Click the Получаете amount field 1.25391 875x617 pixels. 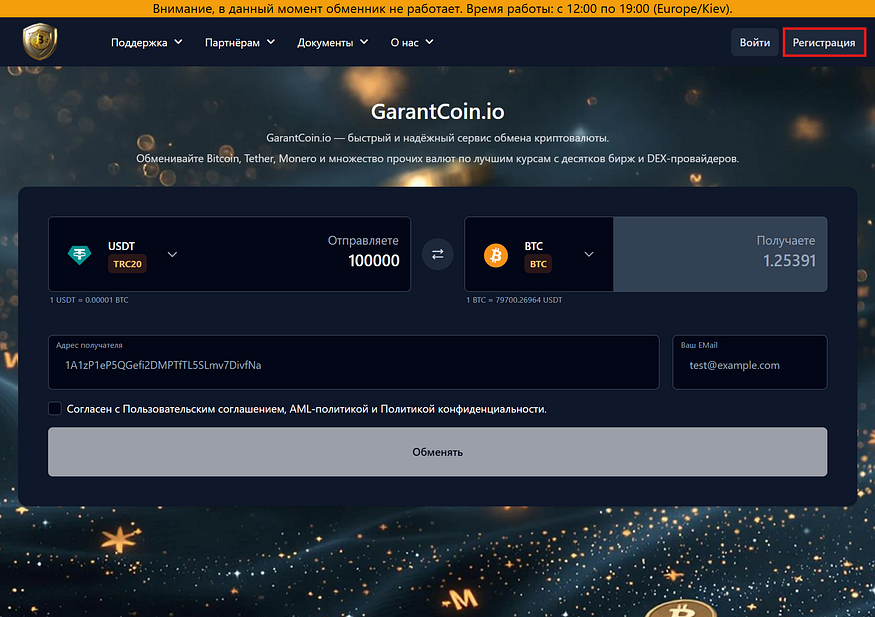720,254
